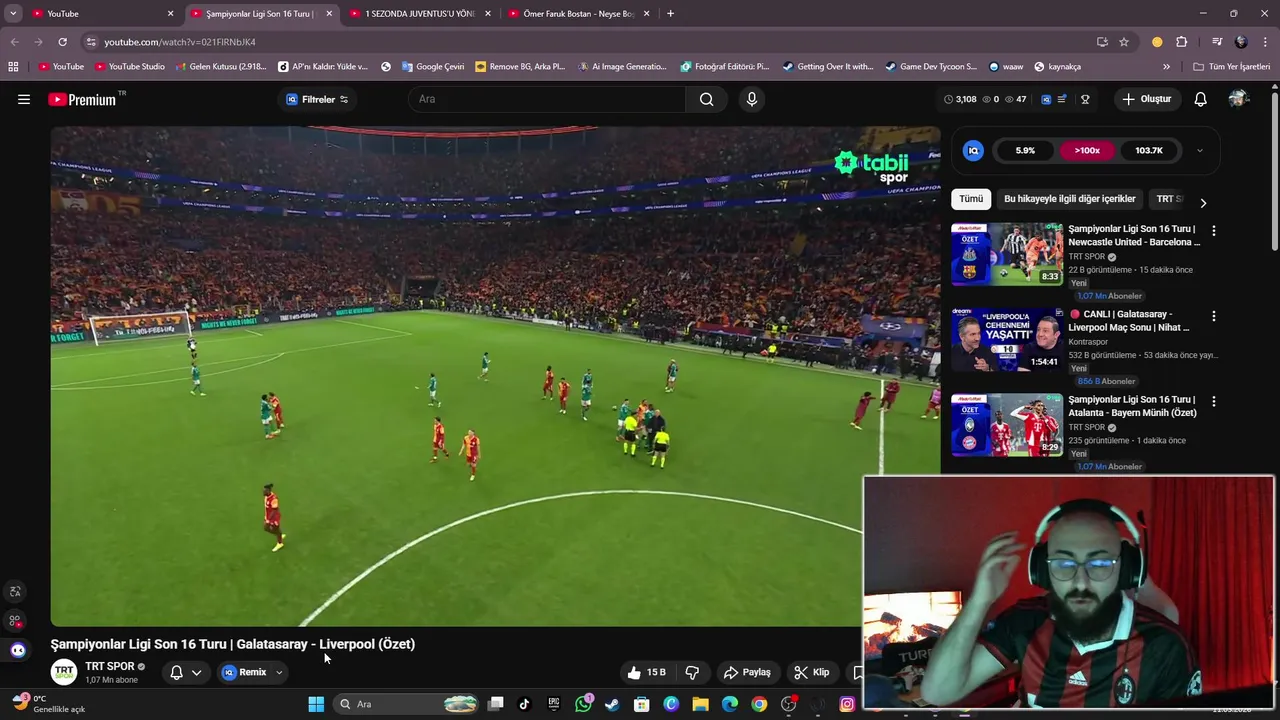Click TRT SPOR channel name under video

[110, 666]
